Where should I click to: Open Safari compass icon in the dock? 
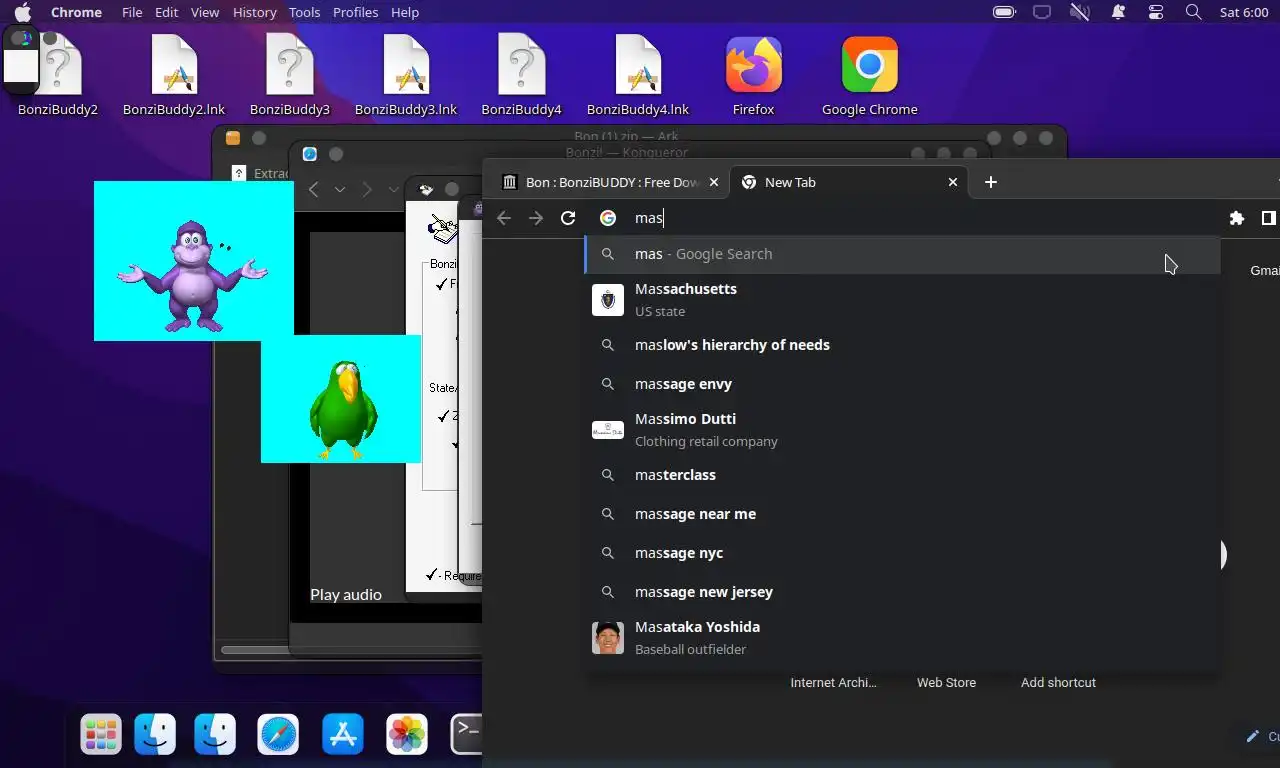278,735
